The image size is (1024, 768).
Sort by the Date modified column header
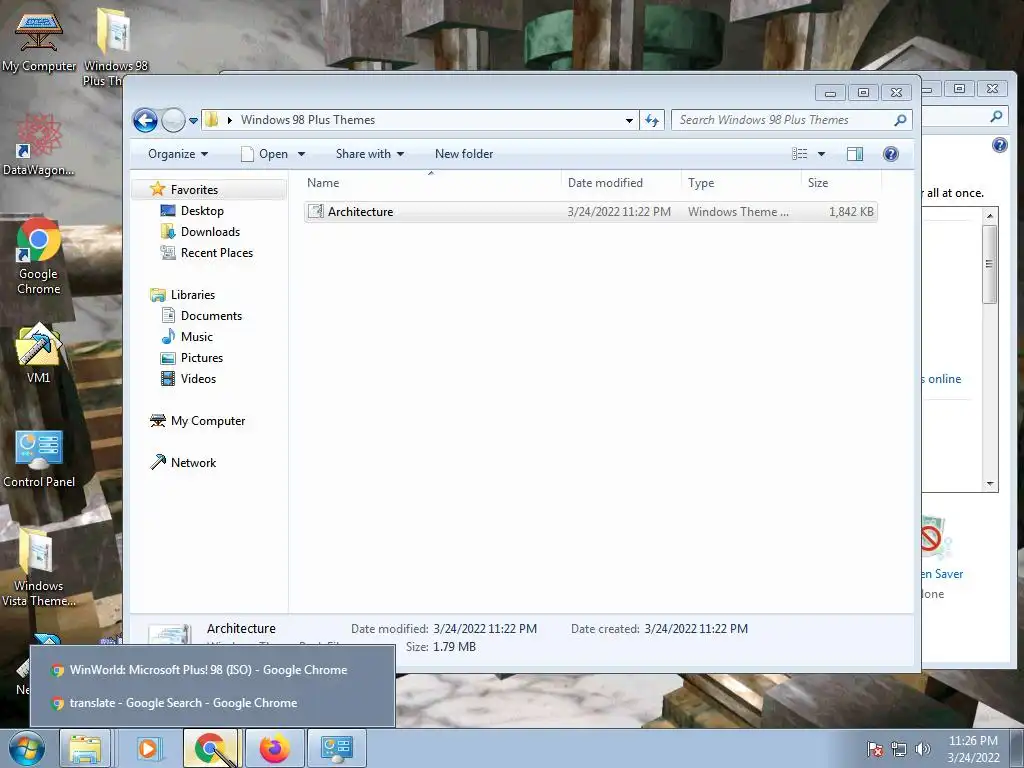(x=620, y=183)
